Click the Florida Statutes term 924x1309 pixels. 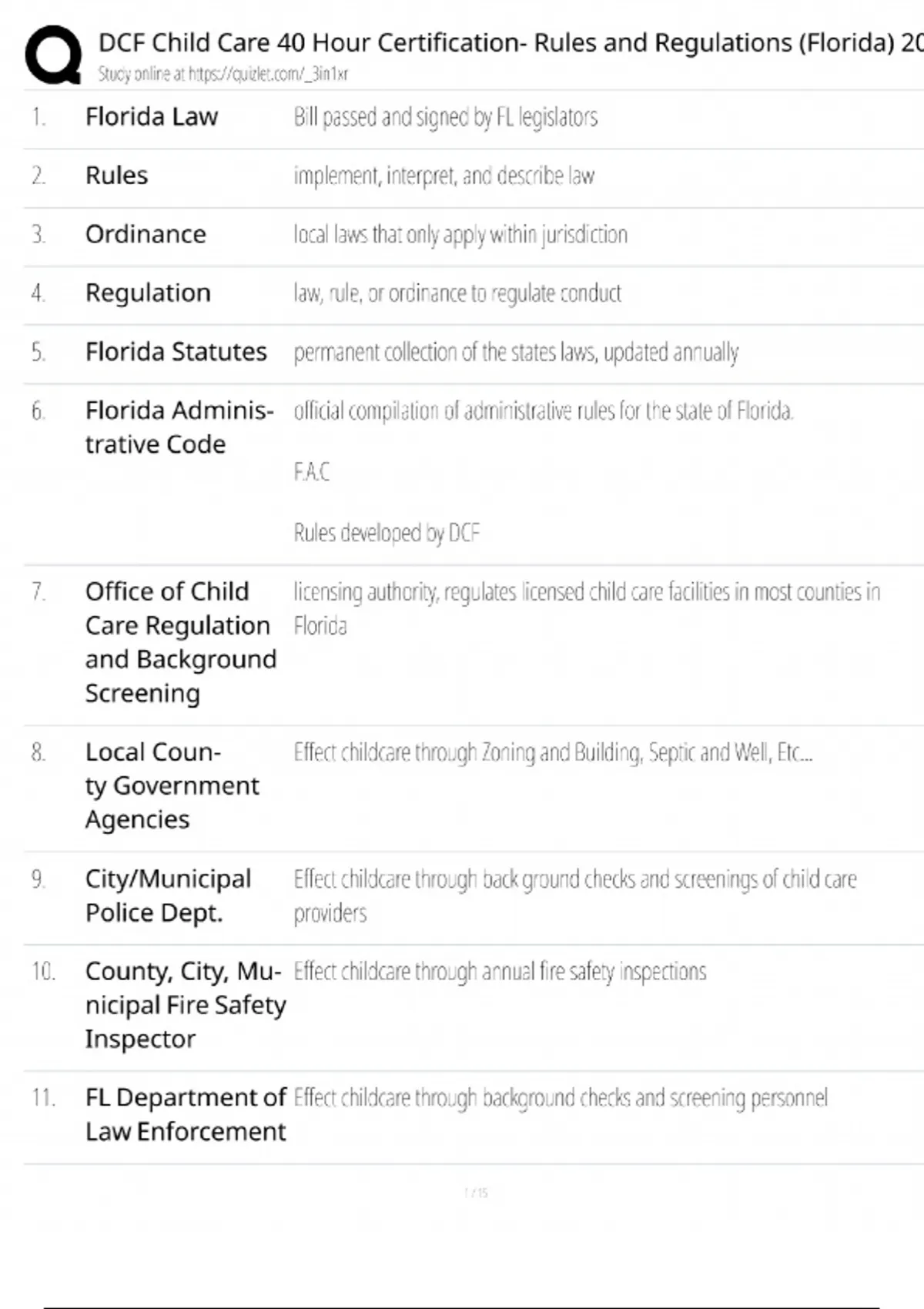(x=176, y=352)
